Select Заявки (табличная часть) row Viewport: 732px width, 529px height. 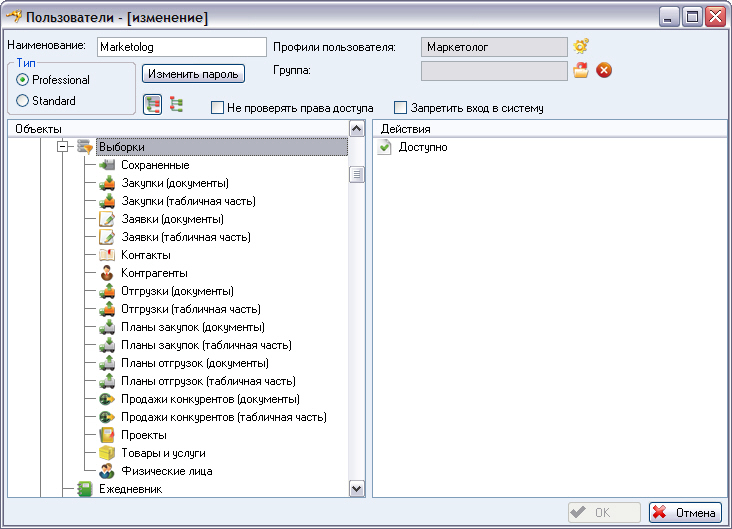(186, 237)
